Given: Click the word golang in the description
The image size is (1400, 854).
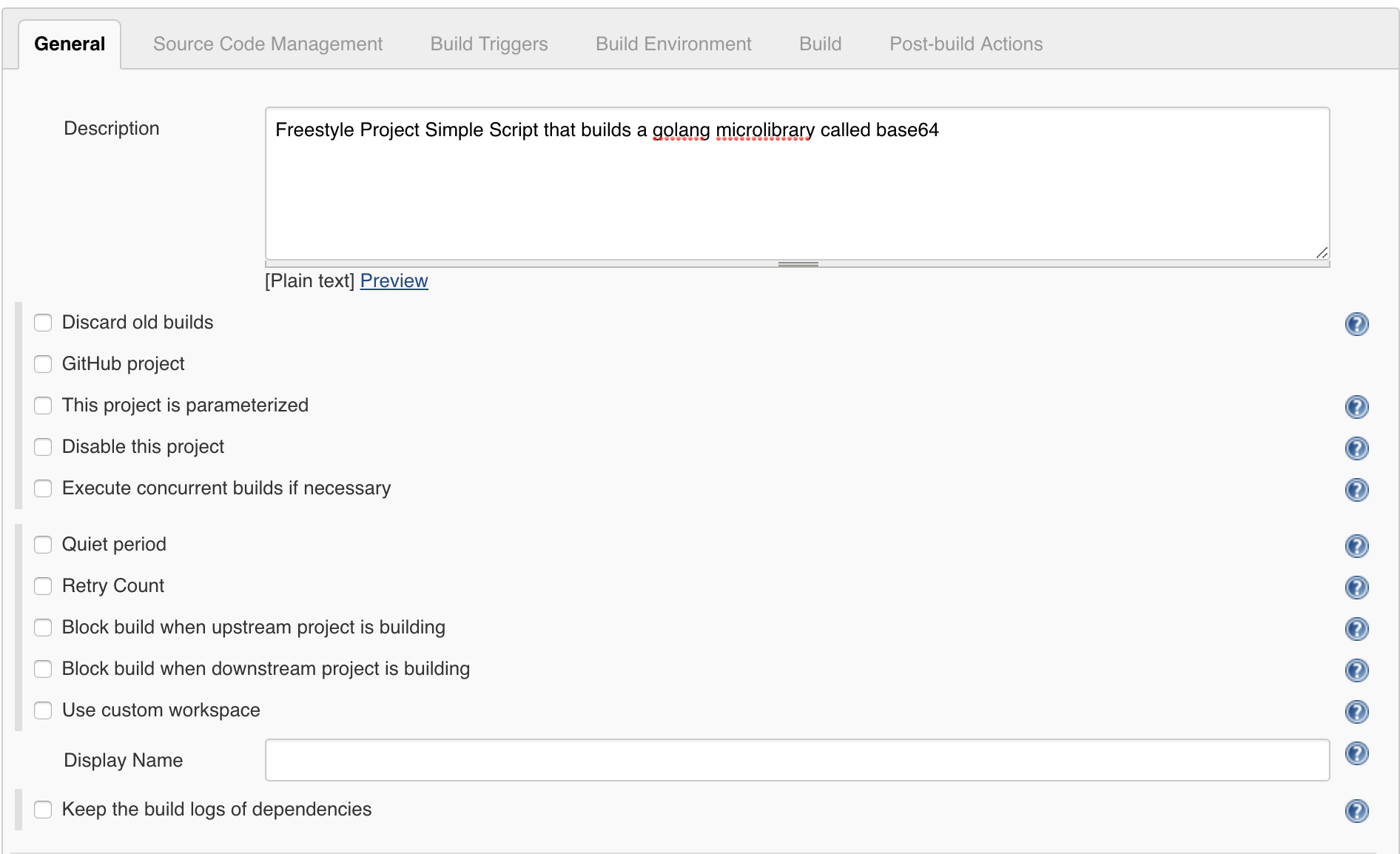Looking at the screenshot, I should point(681,130).
